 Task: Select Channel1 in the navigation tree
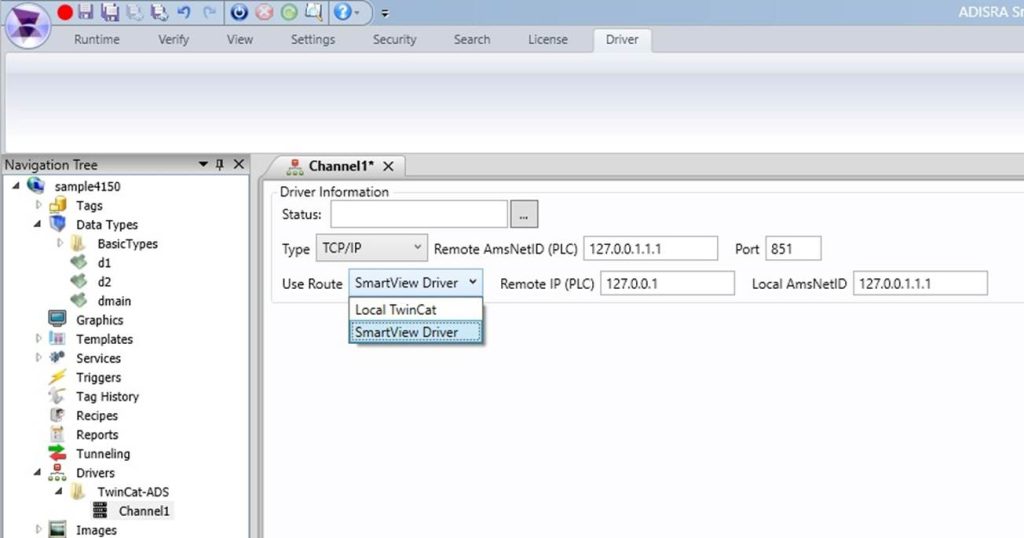144,511
